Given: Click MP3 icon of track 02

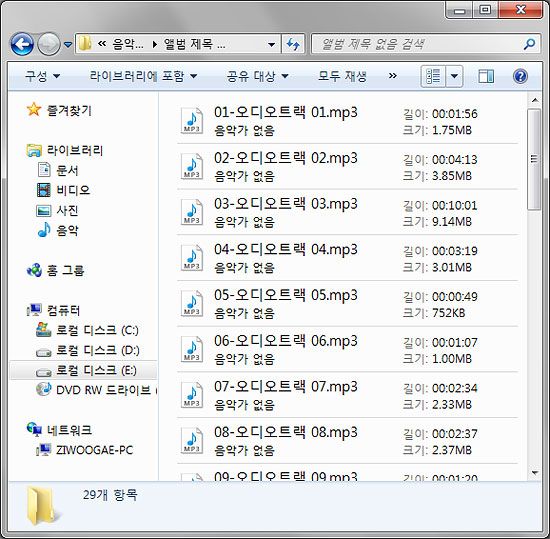Looking at the screenshot, I should (192, 166).
